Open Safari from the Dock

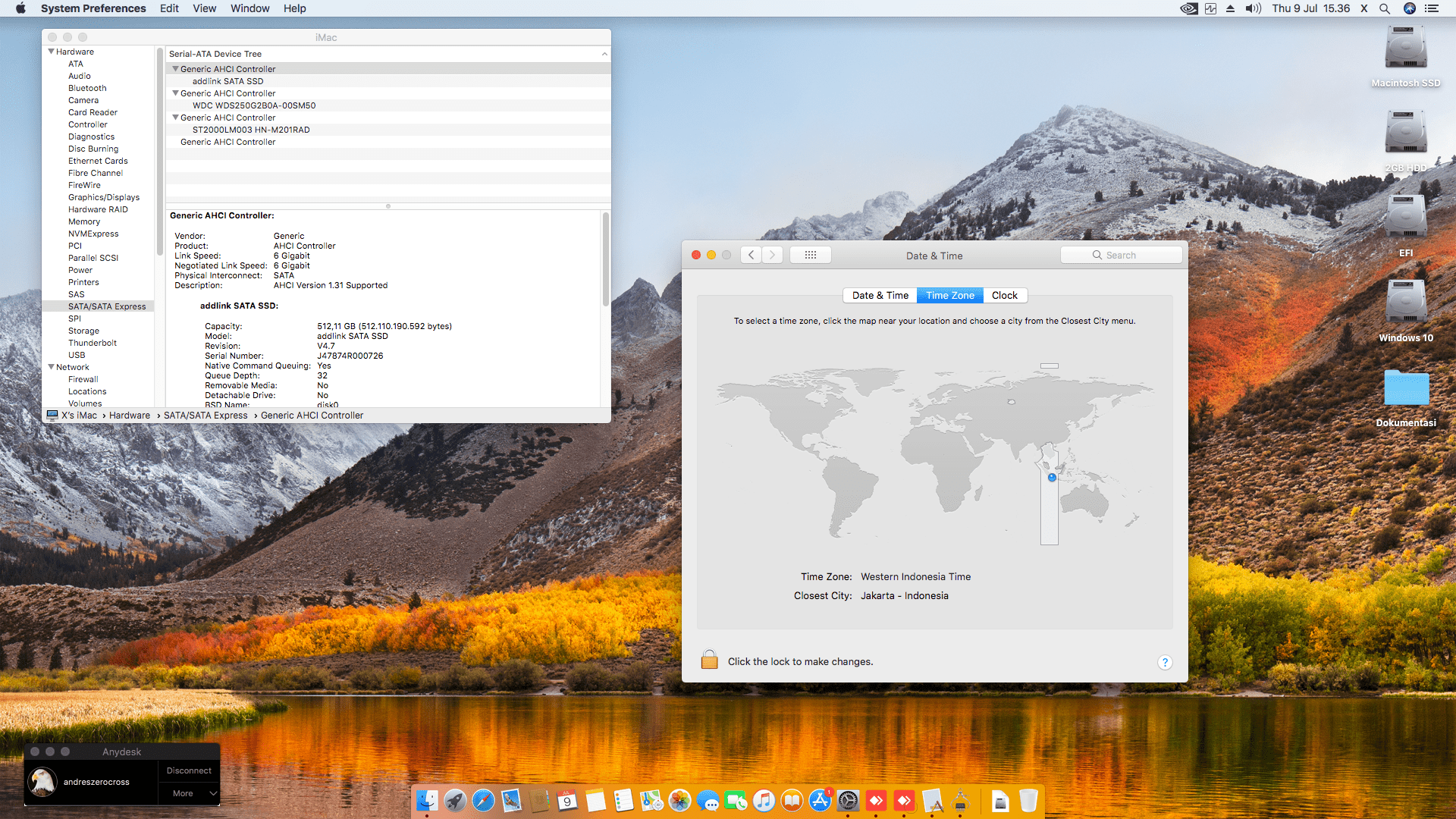coord(483,801)
